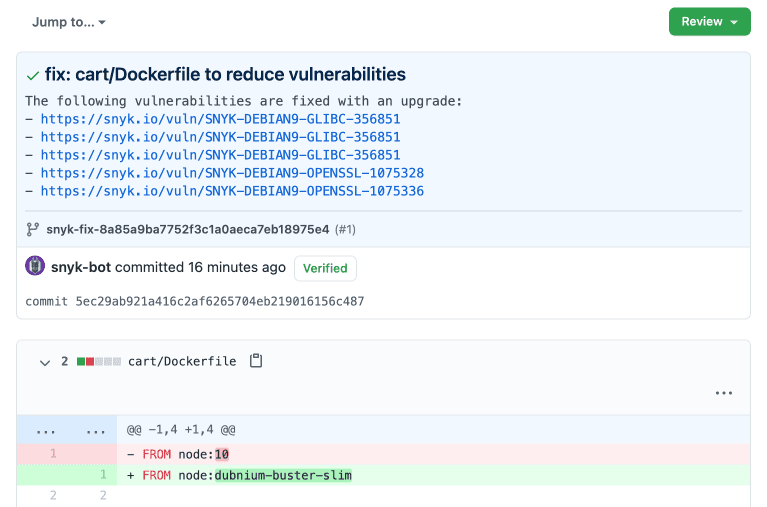Open the Jump to... dropdown
767x507 pixels.
tap(68, 22)
